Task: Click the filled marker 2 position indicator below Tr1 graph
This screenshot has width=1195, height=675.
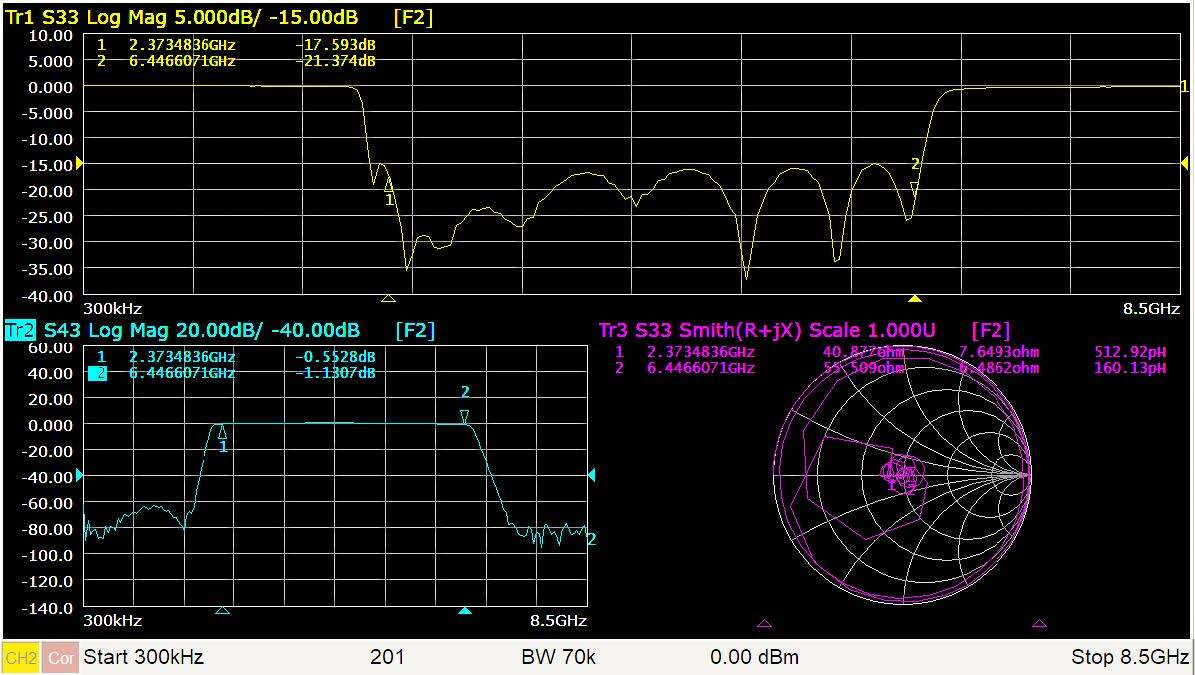Action: click(x=915, y=299)
